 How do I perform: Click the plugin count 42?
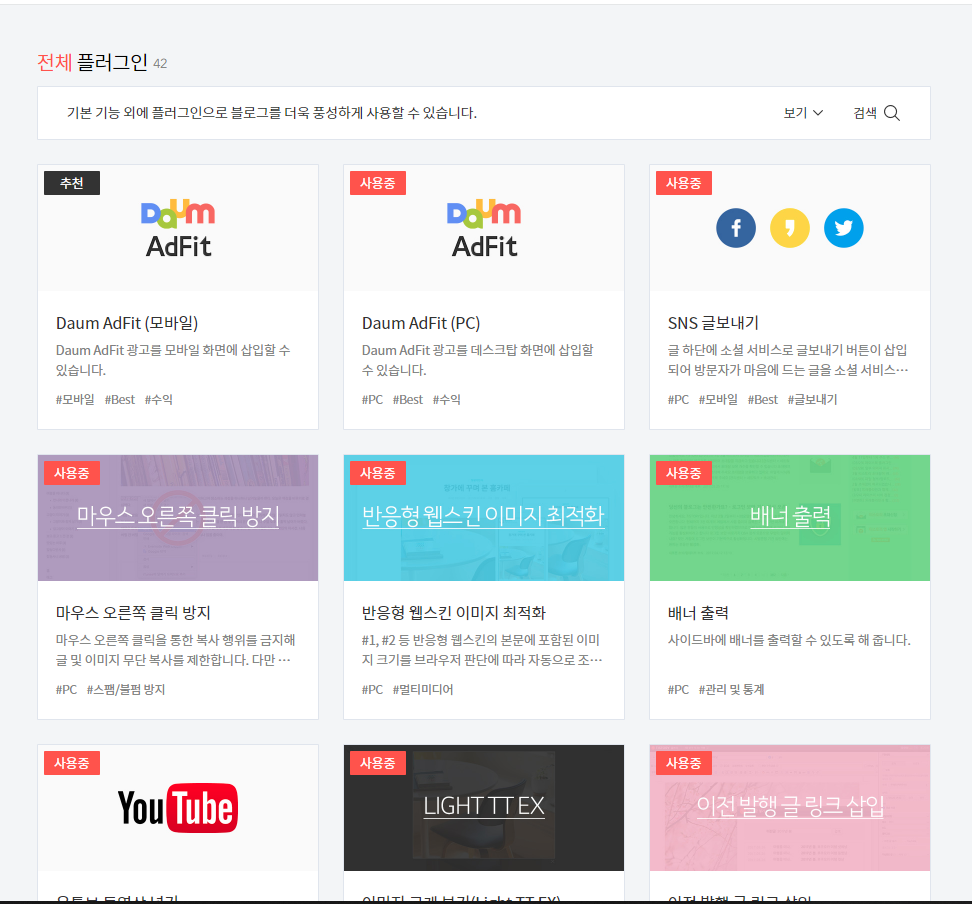tap(160, 64)
